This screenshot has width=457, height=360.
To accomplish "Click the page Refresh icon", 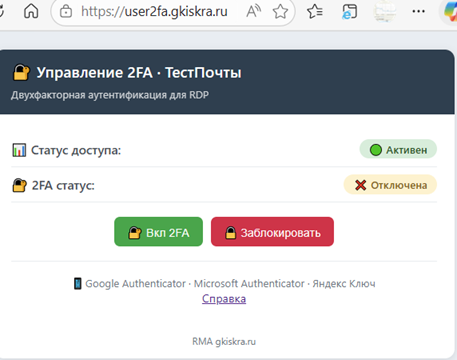I will 2,11.
